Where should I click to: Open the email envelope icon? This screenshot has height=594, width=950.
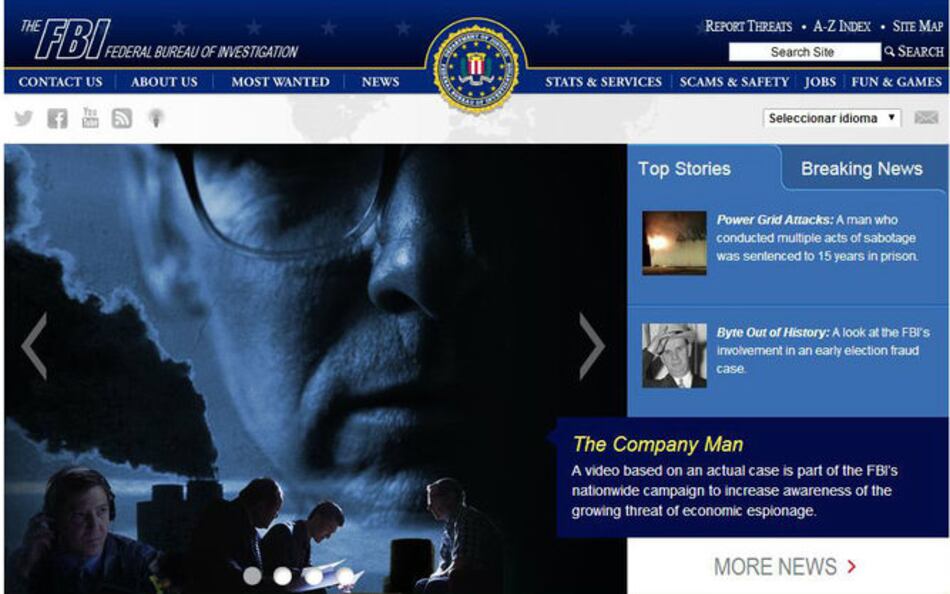tap(926, 118)
